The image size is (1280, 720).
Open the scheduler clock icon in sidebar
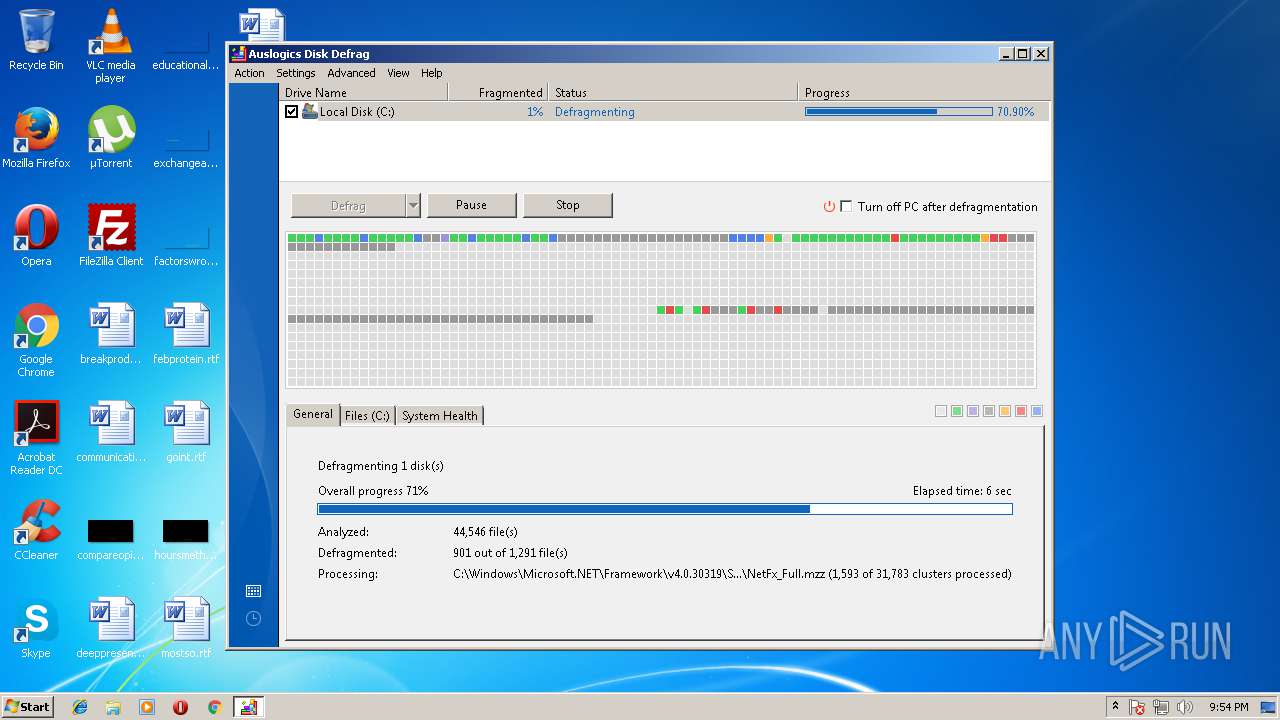coord(253,618)
